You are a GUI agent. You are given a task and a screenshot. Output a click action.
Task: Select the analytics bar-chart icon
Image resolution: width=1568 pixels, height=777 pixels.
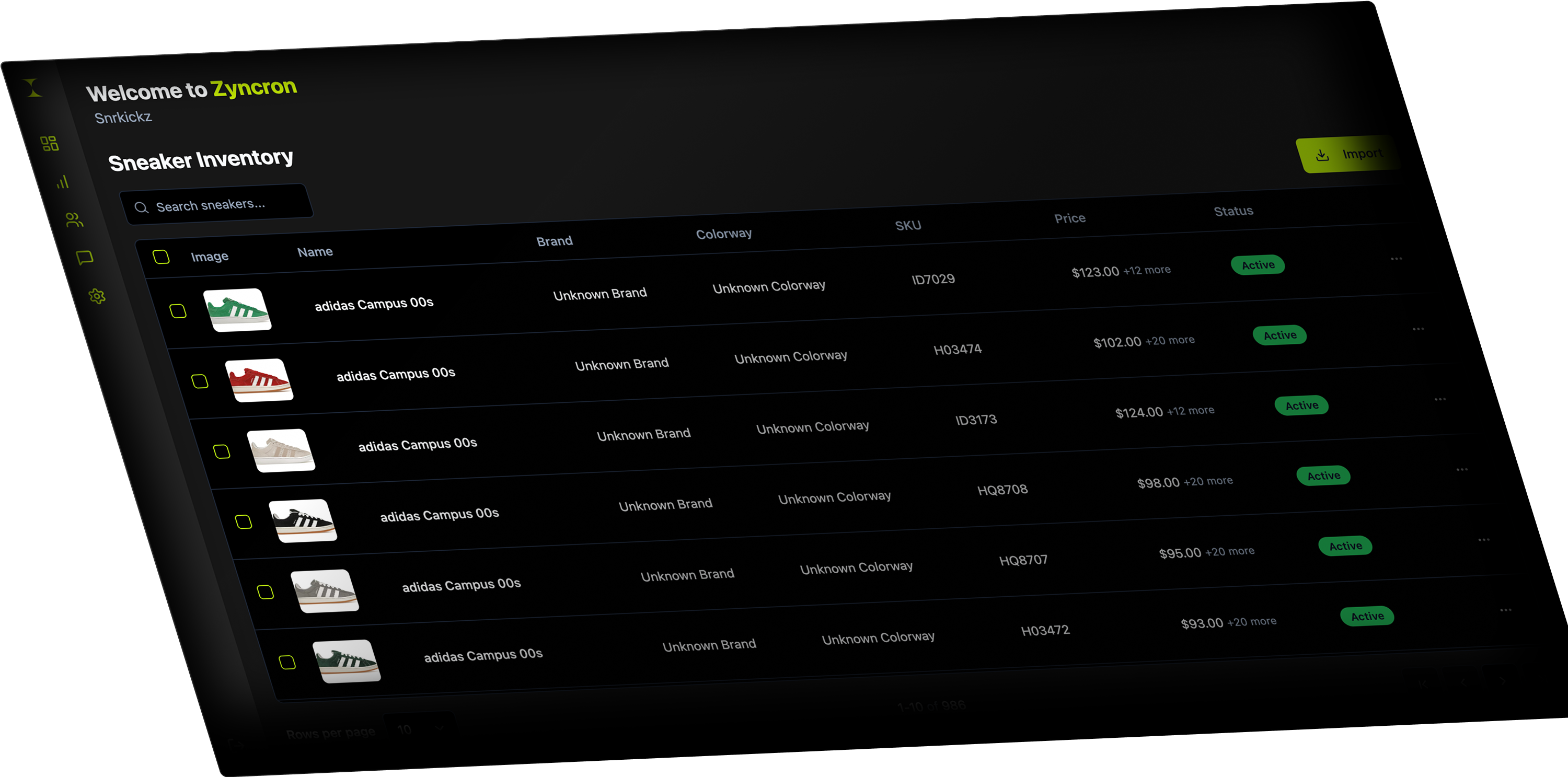(x=62, y=182)
